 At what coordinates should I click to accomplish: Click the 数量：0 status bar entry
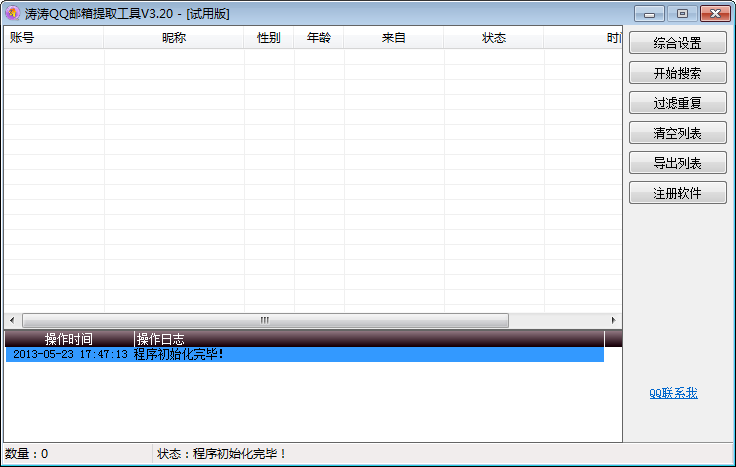(x=27, y=454)
